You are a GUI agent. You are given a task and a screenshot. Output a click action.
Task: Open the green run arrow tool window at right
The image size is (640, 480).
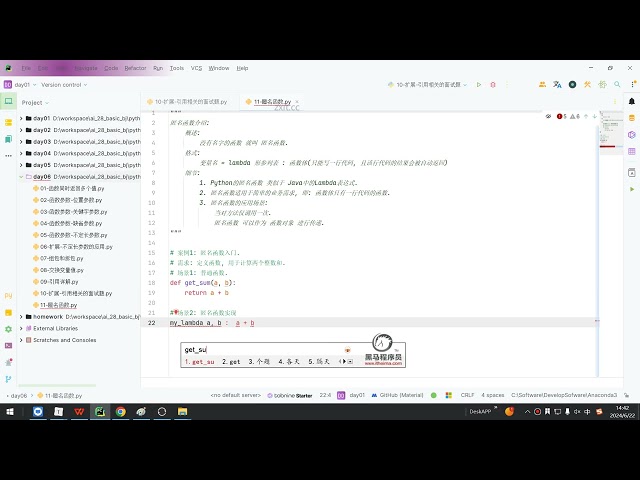[x=632, y=189]
